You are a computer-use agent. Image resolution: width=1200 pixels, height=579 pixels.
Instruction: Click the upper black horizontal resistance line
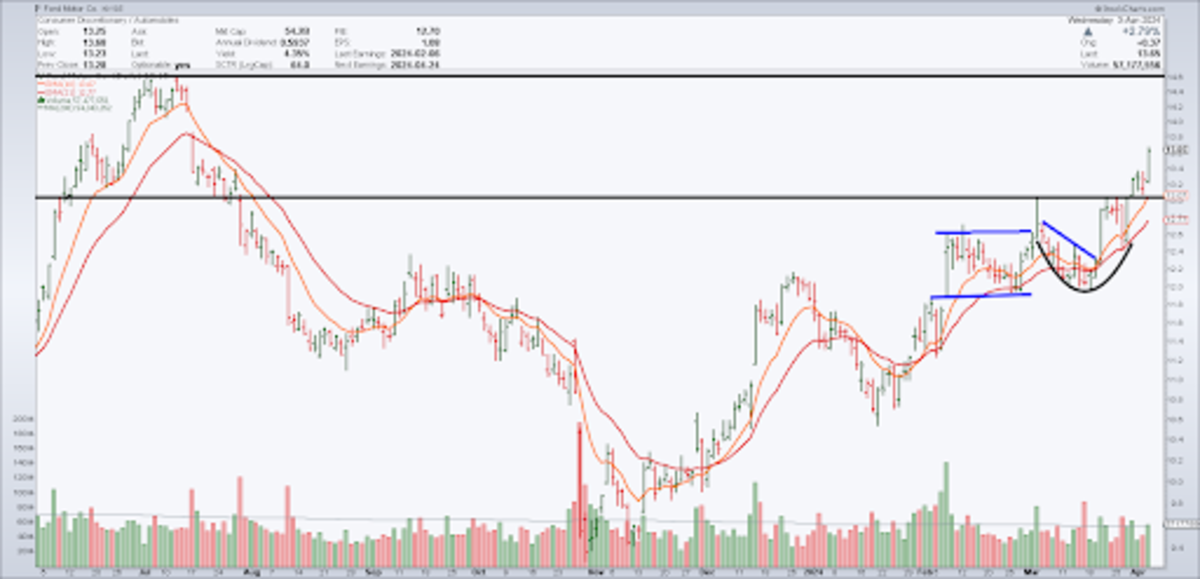600,77
